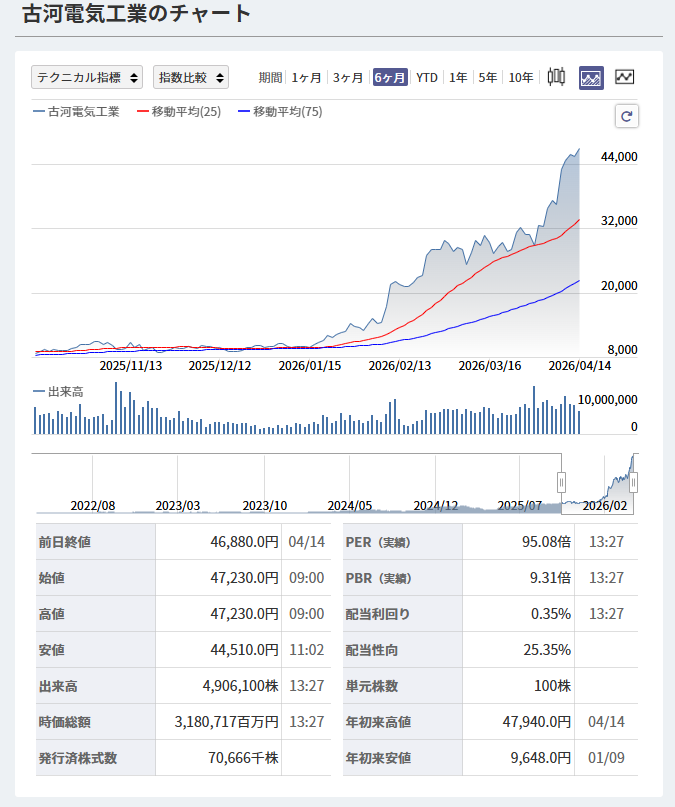Select the 6ヶ月 period
This screenshot has width=675, height=807.
pyautogui.click(x=390, y=78)
